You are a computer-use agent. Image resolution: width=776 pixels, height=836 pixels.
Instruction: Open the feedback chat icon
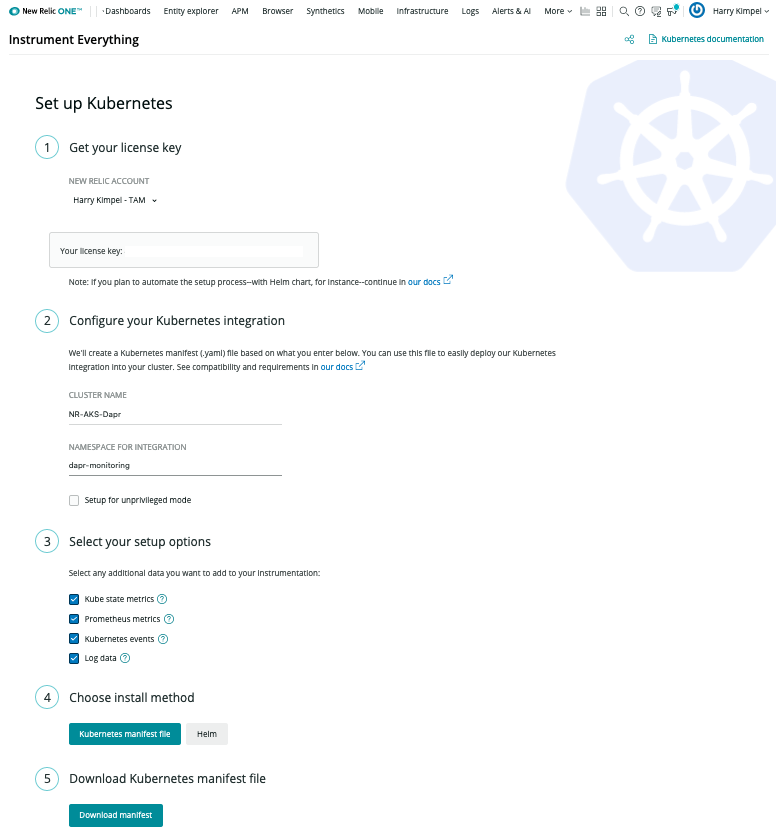click(x=655, y=11)
